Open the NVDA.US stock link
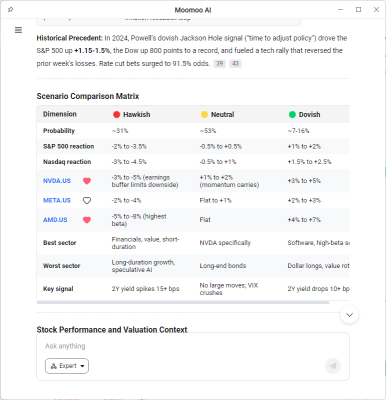The width and height of the screenshot is (386, 400). pyautogui.click(x=57, y=181)
